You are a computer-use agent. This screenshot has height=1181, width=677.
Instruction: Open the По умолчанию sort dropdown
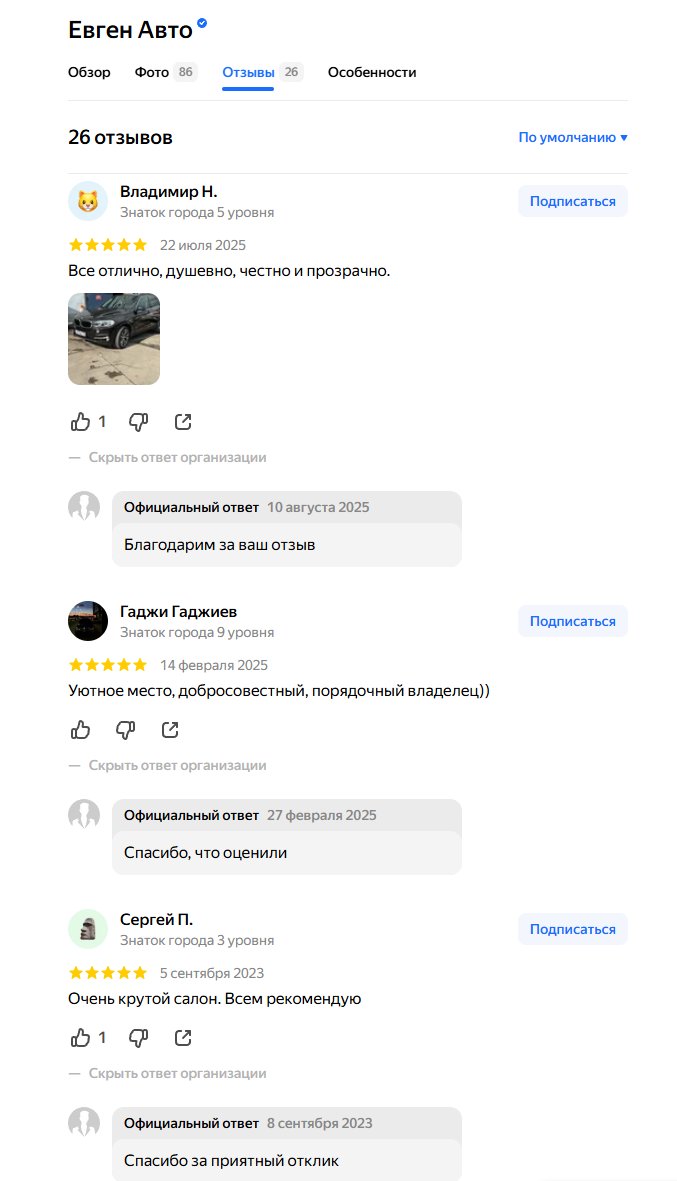point(573,138)
